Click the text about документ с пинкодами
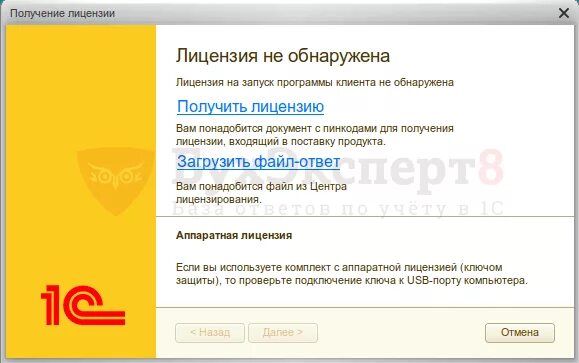 pyautogui.click(x=315, y=135)
